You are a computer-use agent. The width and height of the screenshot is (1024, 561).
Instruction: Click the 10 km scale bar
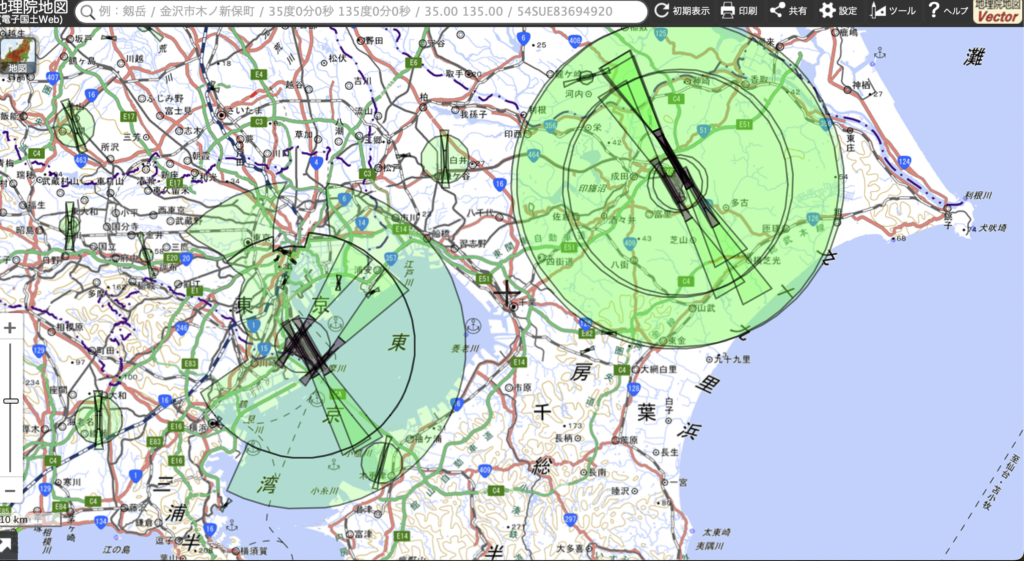[30, 520]
